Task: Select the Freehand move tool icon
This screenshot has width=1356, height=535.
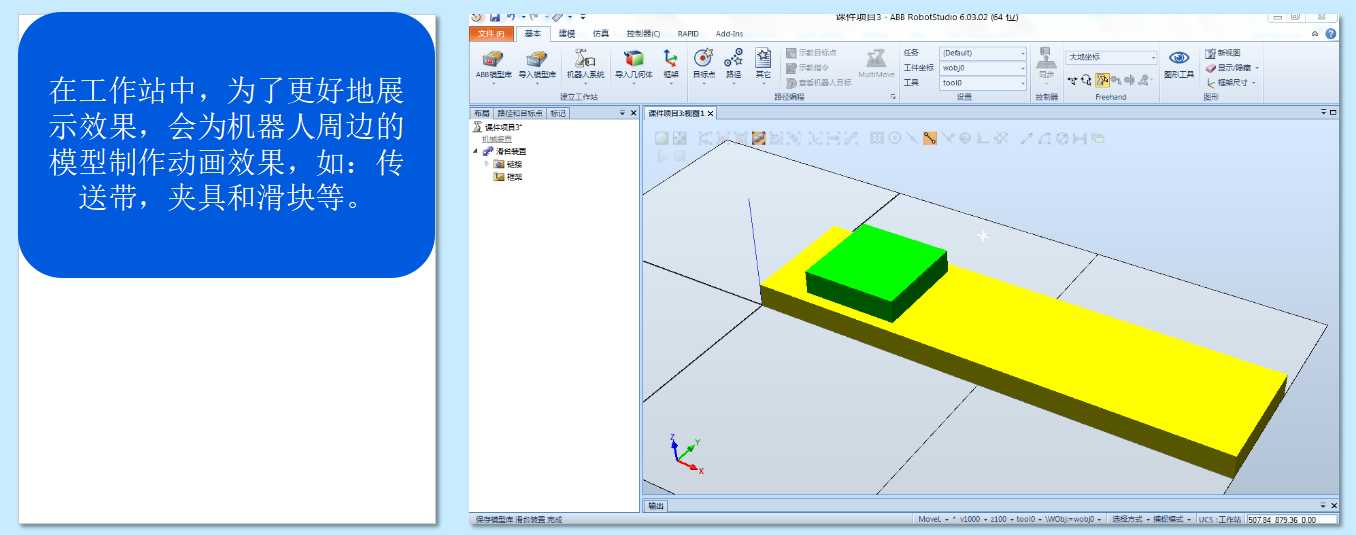Action: 1073,80
